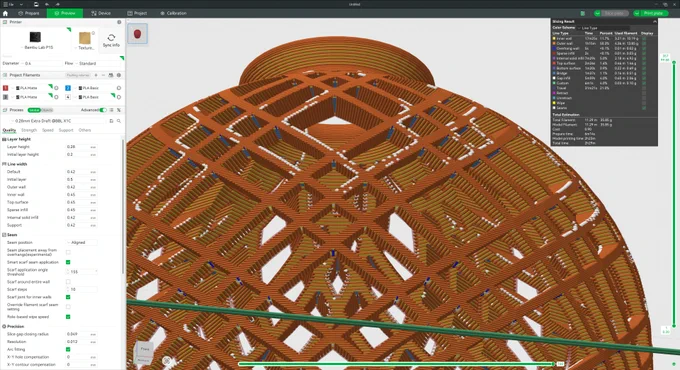Click filament 2 blue color swatch
Screen dimensions: 680x370
(x=68, y=88)
